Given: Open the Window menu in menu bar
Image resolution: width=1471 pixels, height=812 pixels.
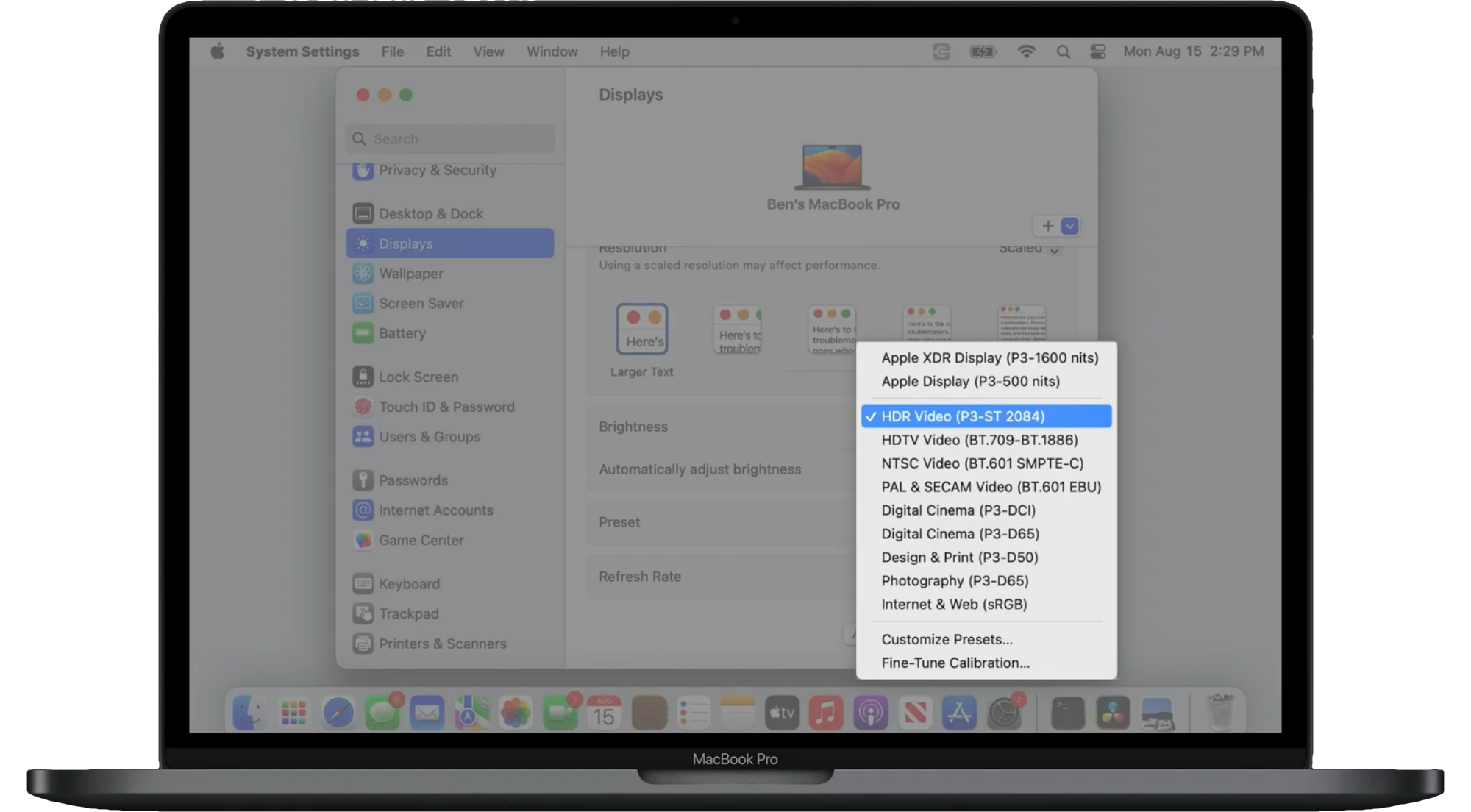Looking at the screenshot, I should click(552, 51).
